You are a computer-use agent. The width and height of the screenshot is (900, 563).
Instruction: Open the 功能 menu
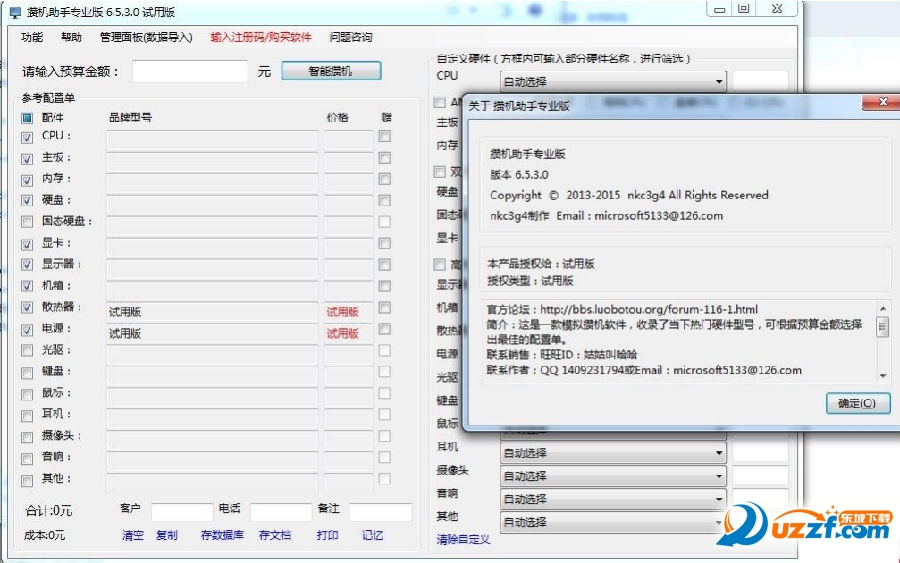coord(32,37)
